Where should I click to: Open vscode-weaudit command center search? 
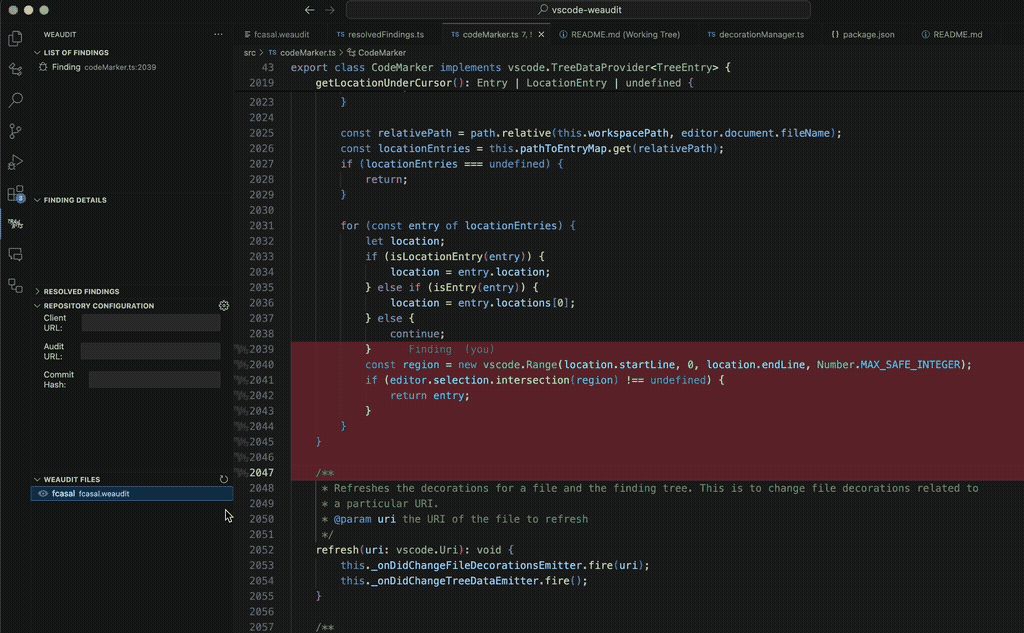pyautogui.click(x=578, y=10)
